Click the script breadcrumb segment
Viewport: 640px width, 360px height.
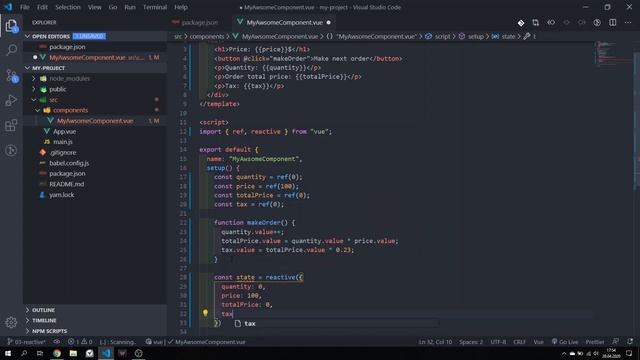pos(442,36)
